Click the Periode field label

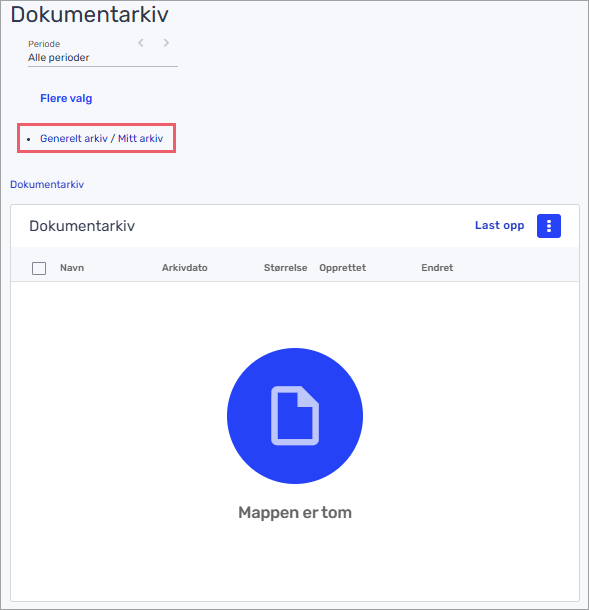44,44
